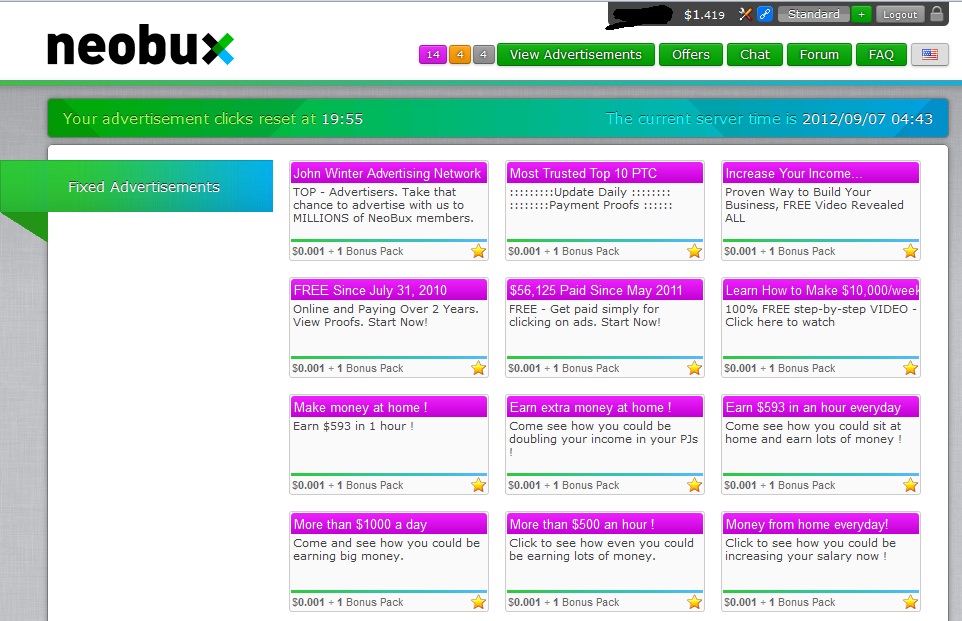Viewport: 962px width, 621px height.
Task: Click star on Increase Your Income ad
Action: [x=910, y=251]
